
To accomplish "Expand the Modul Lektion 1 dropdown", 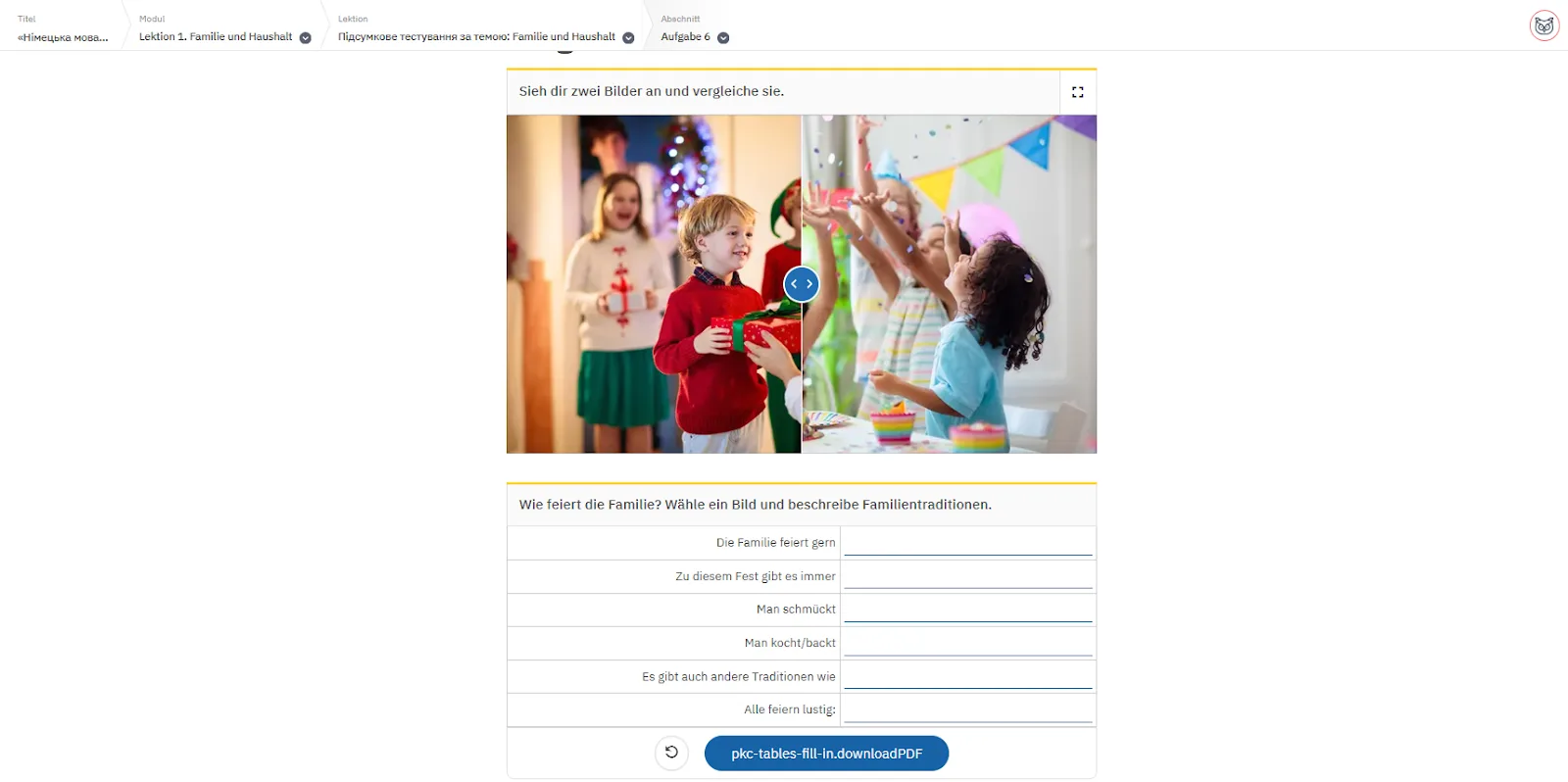I will click(305, 37).
